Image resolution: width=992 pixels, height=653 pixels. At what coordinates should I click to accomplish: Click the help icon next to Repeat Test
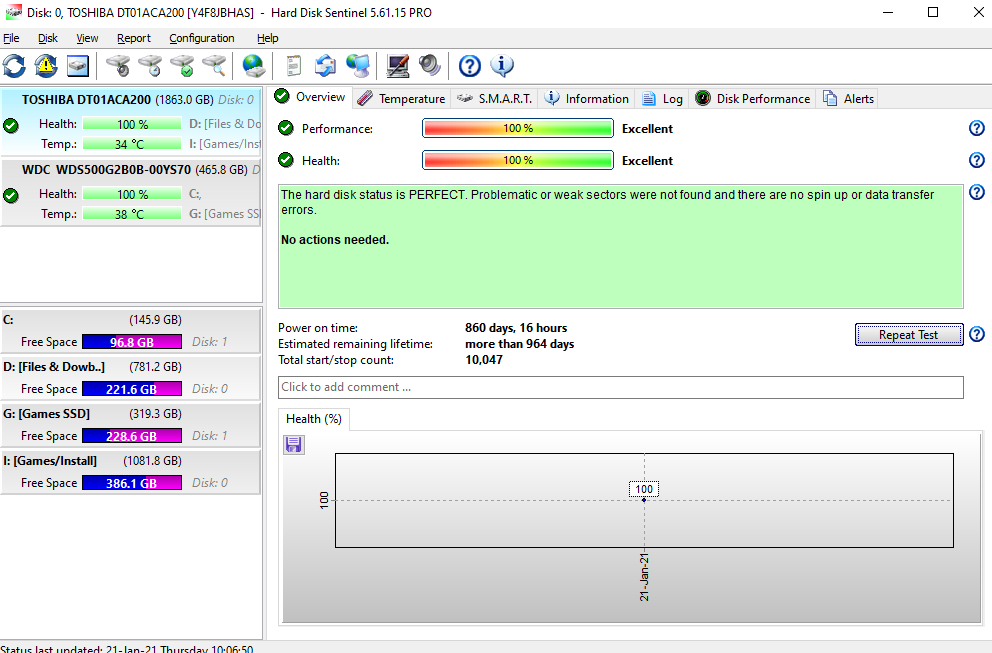(x=977, y=335)
